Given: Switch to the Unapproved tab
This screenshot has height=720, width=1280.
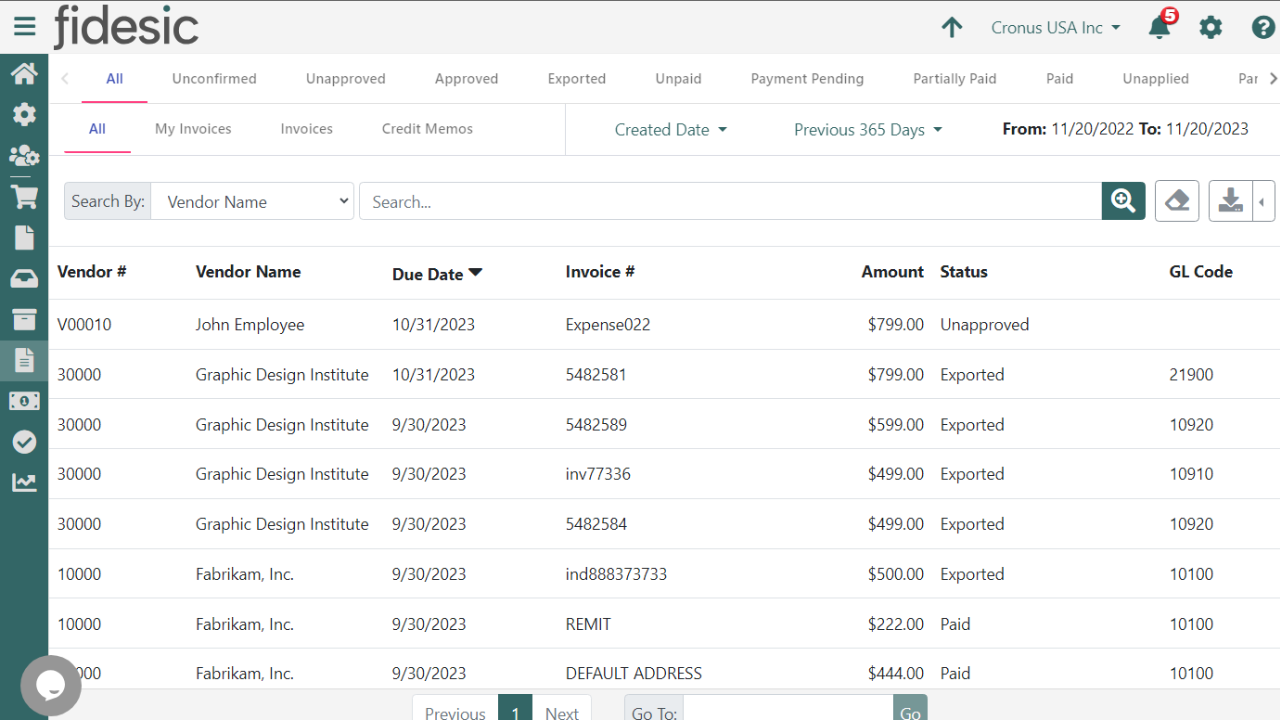Looking at the screenshot, I should pos(346,78).
